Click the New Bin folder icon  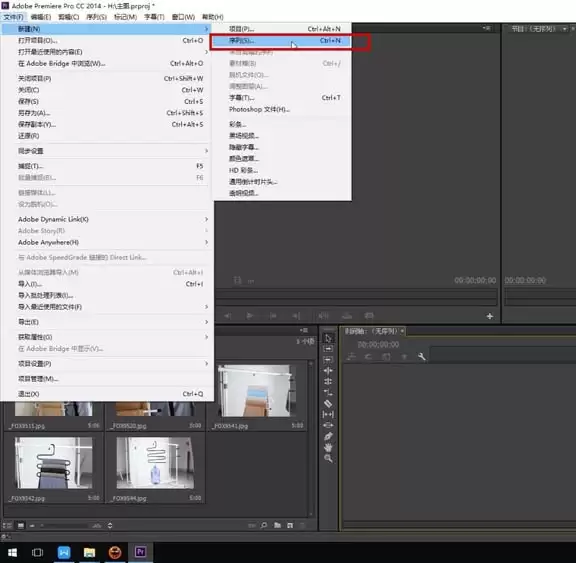click(x=277, y=526)
